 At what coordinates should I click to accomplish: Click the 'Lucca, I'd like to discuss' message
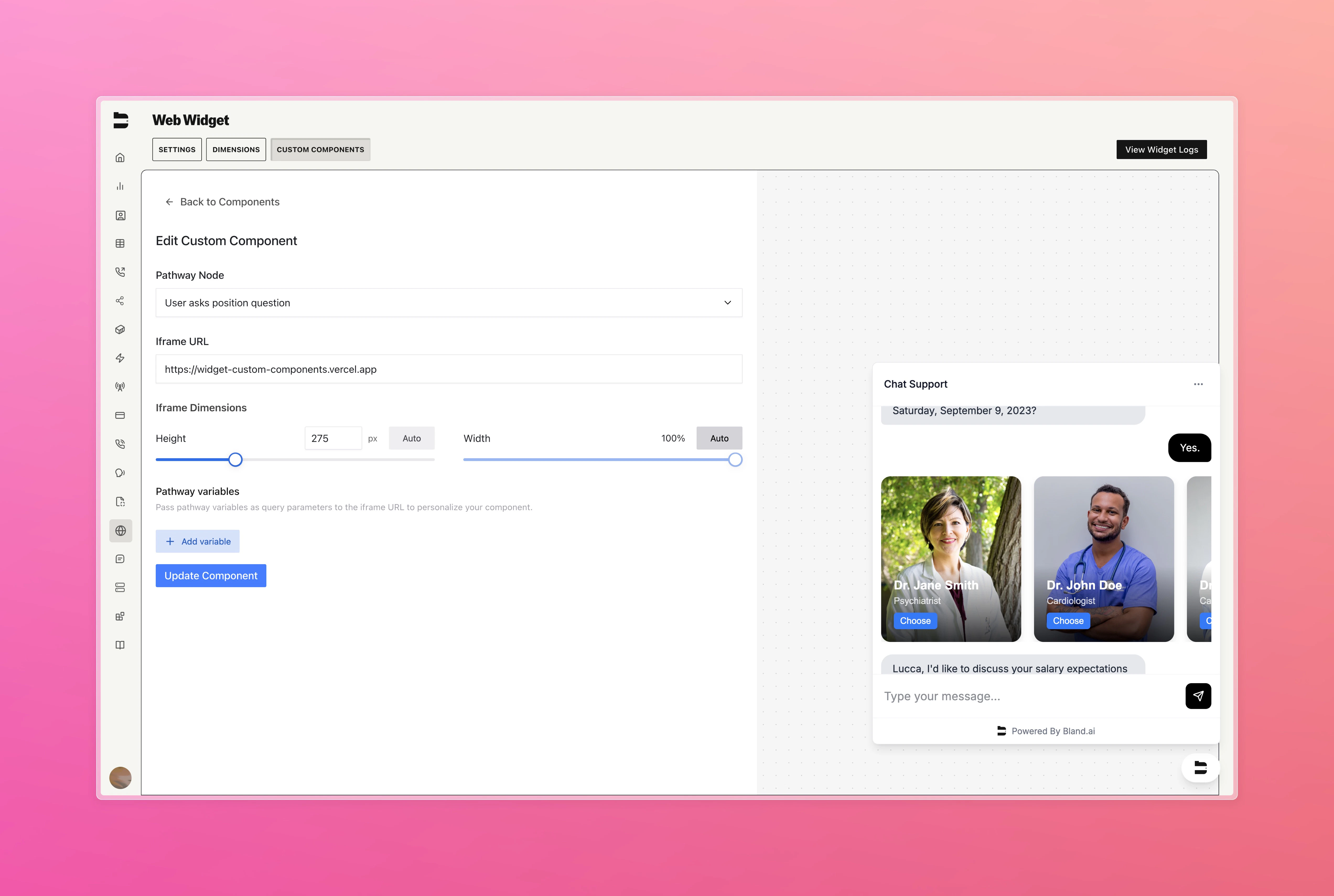tap(1013, 665)
